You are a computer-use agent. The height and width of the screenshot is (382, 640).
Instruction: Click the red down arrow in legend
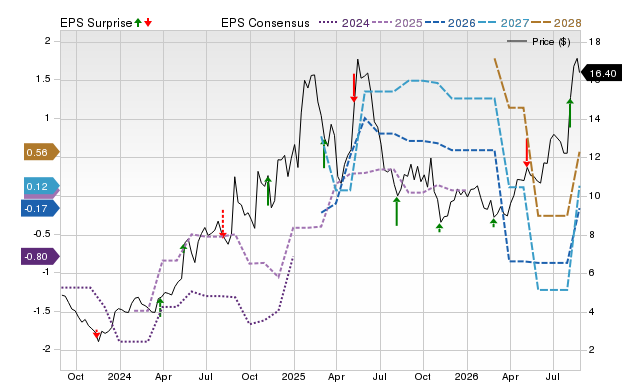(x=148, y=22)
